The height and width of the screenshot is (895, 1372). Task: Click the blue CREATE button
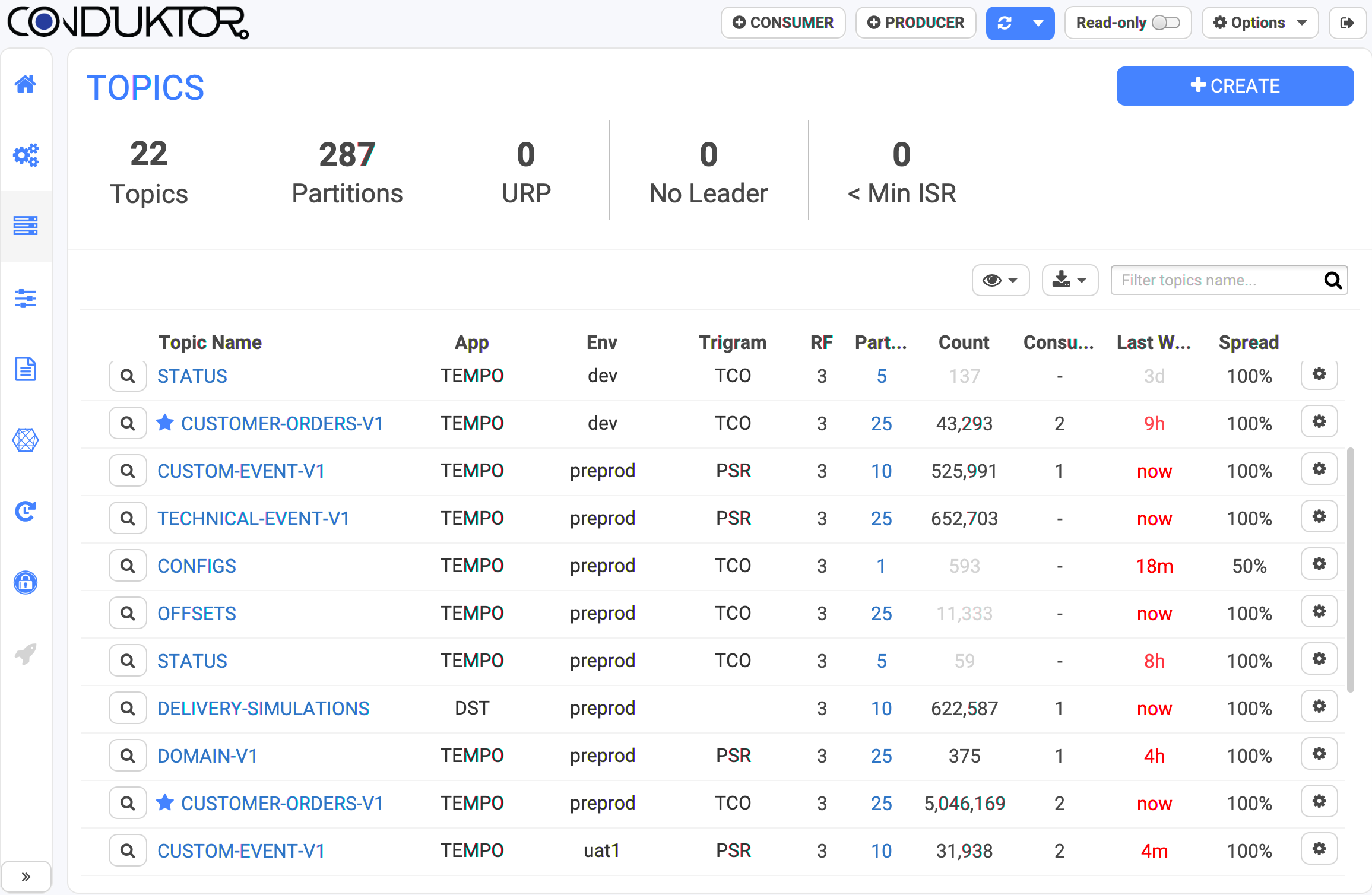1235,86
